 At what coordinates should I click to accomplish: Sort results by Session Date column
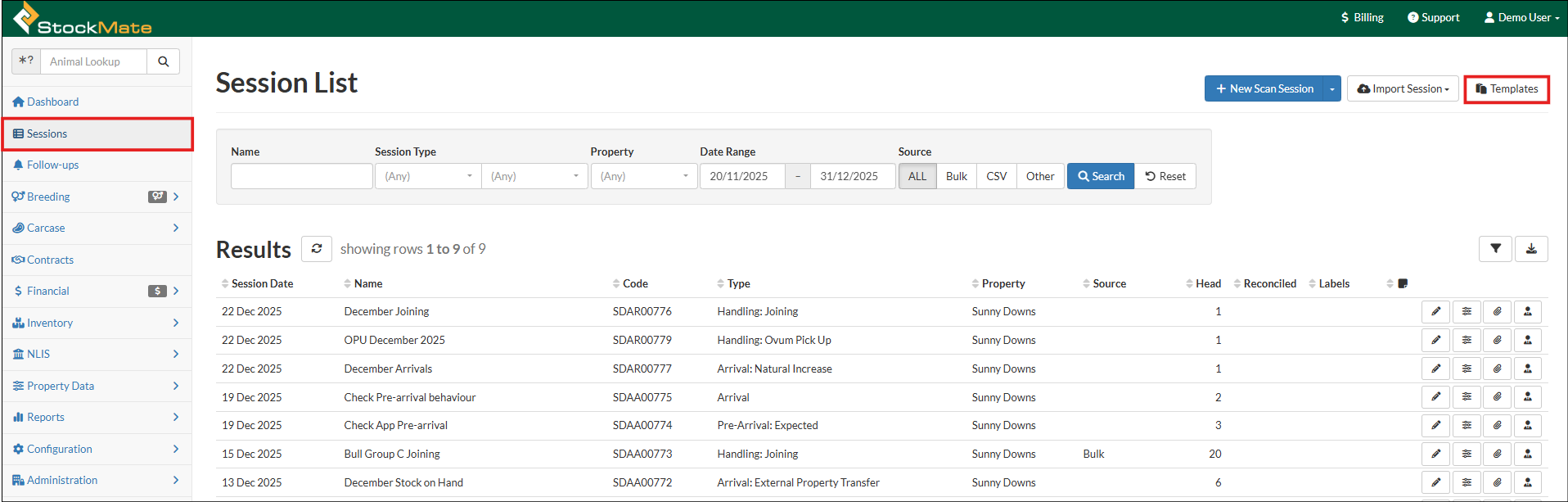tap(261, 283)
